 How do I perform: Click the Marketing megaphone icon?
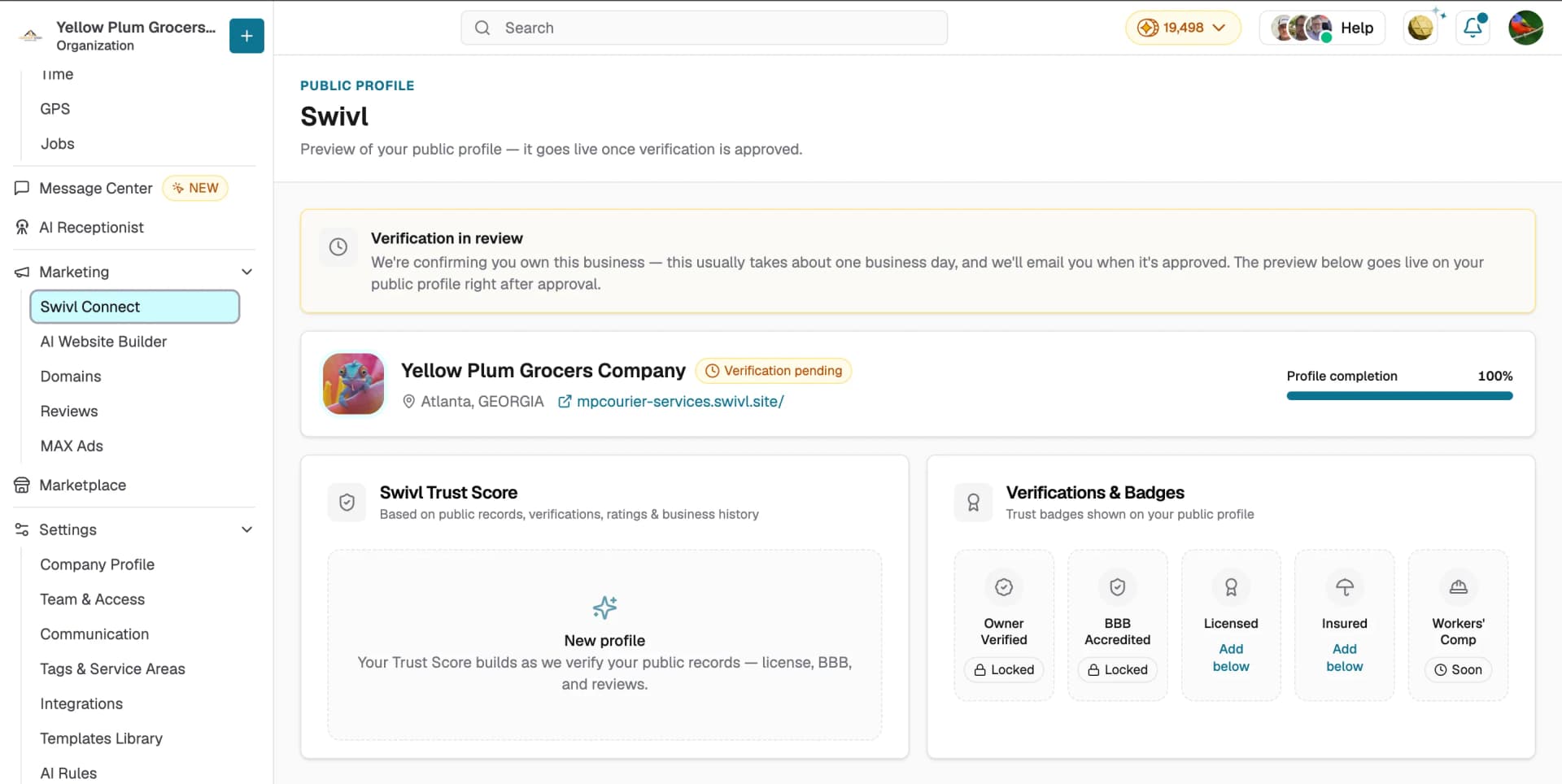[22, 272]
